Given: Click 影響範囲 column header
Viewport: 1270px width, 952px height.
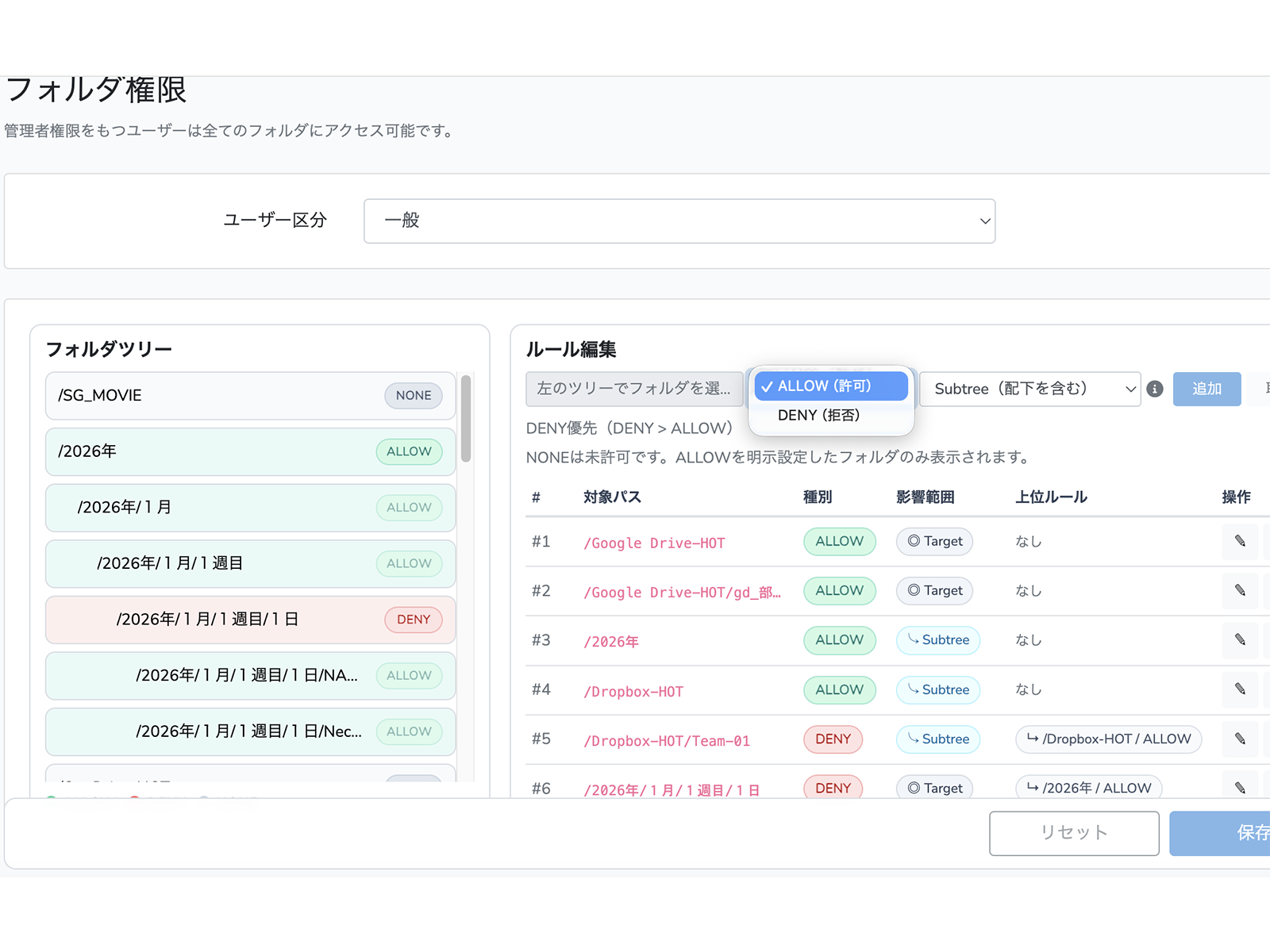Looking at the screenshot, I should tap(925, 497).
